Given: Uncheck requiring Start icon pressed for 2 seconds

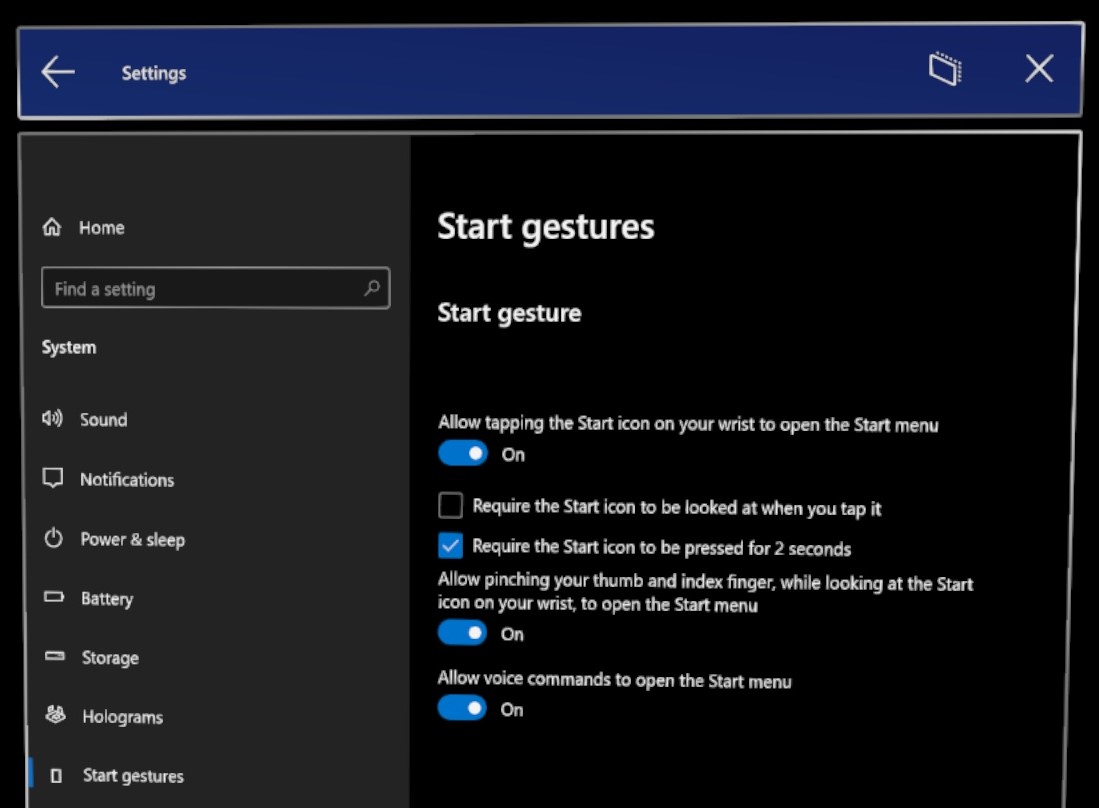Looking at the screenshot, I should pos(450,548).
